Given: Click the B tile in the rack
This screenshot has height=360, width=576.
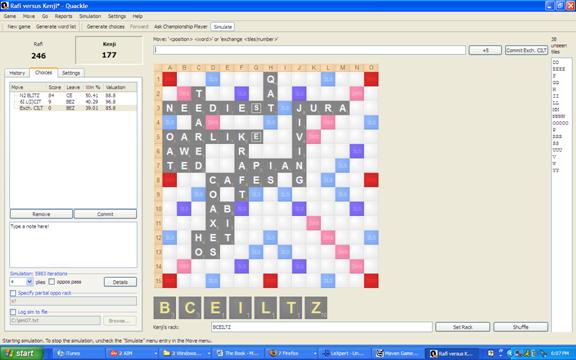Looking at the screenshot, I should point(165,308).
